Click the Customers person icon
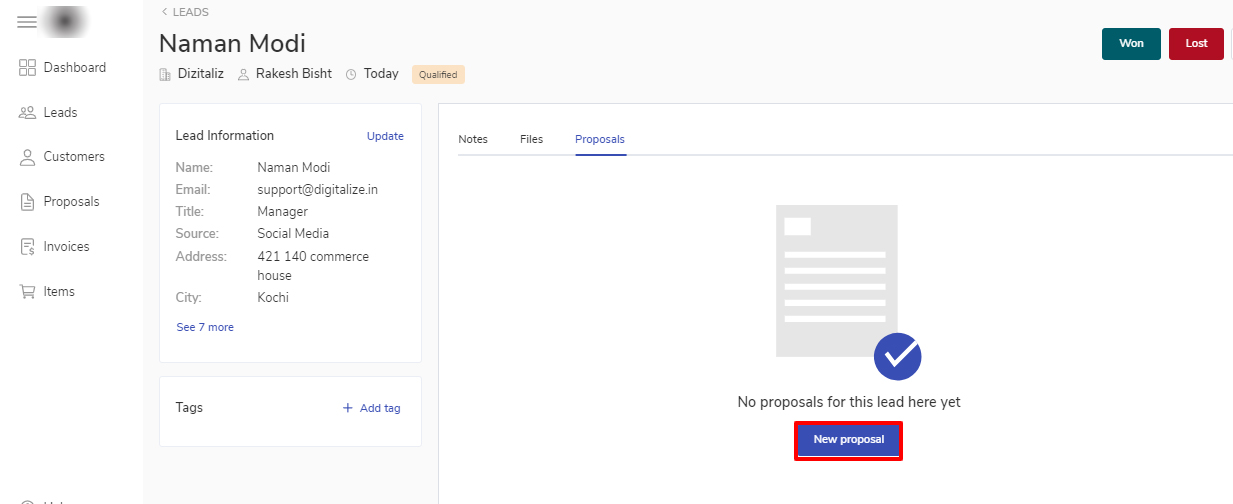Image resolution: width=1233 pixels, height=504 pixels. coord(27,157)
